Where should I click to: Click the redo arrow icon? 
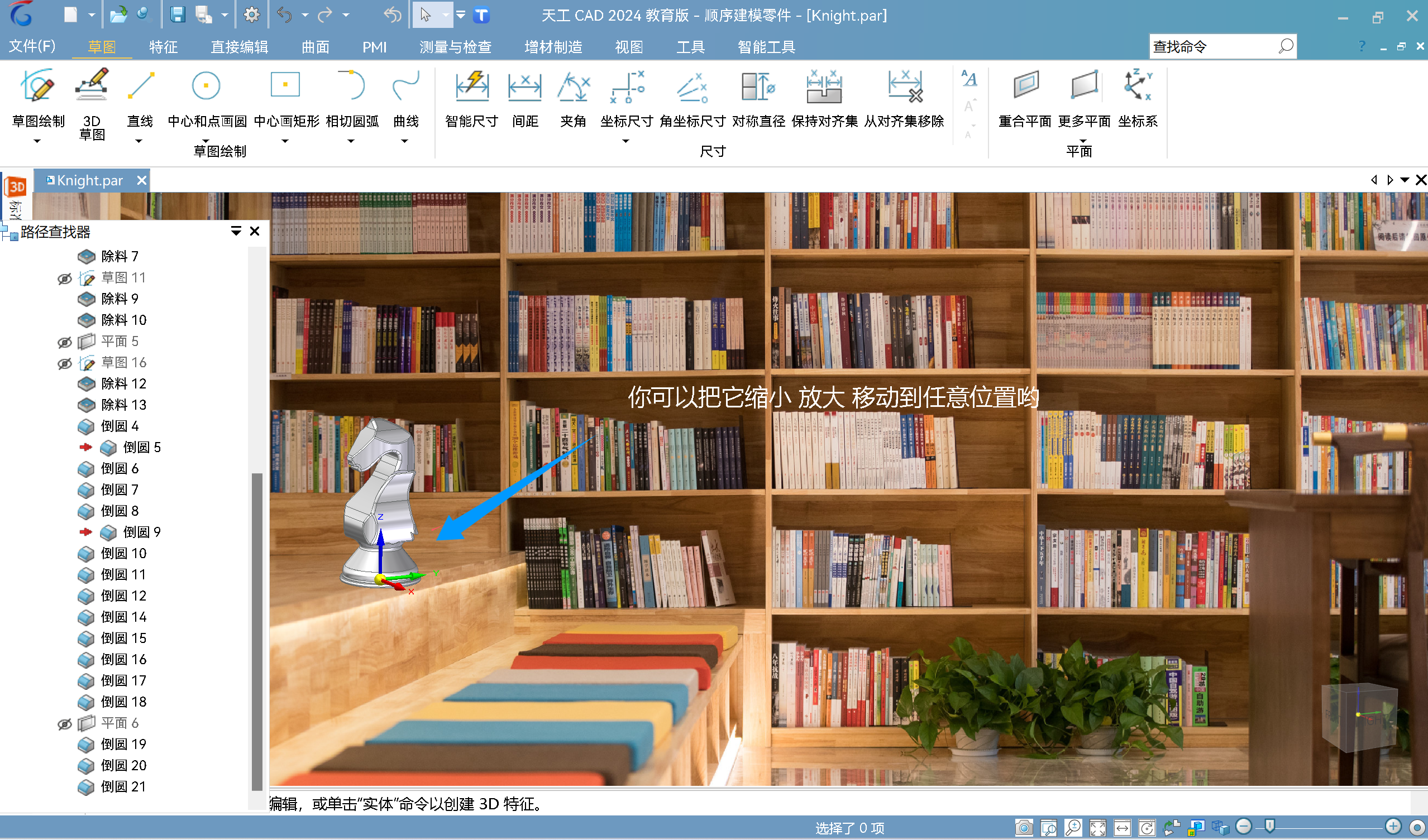(325, 15)
